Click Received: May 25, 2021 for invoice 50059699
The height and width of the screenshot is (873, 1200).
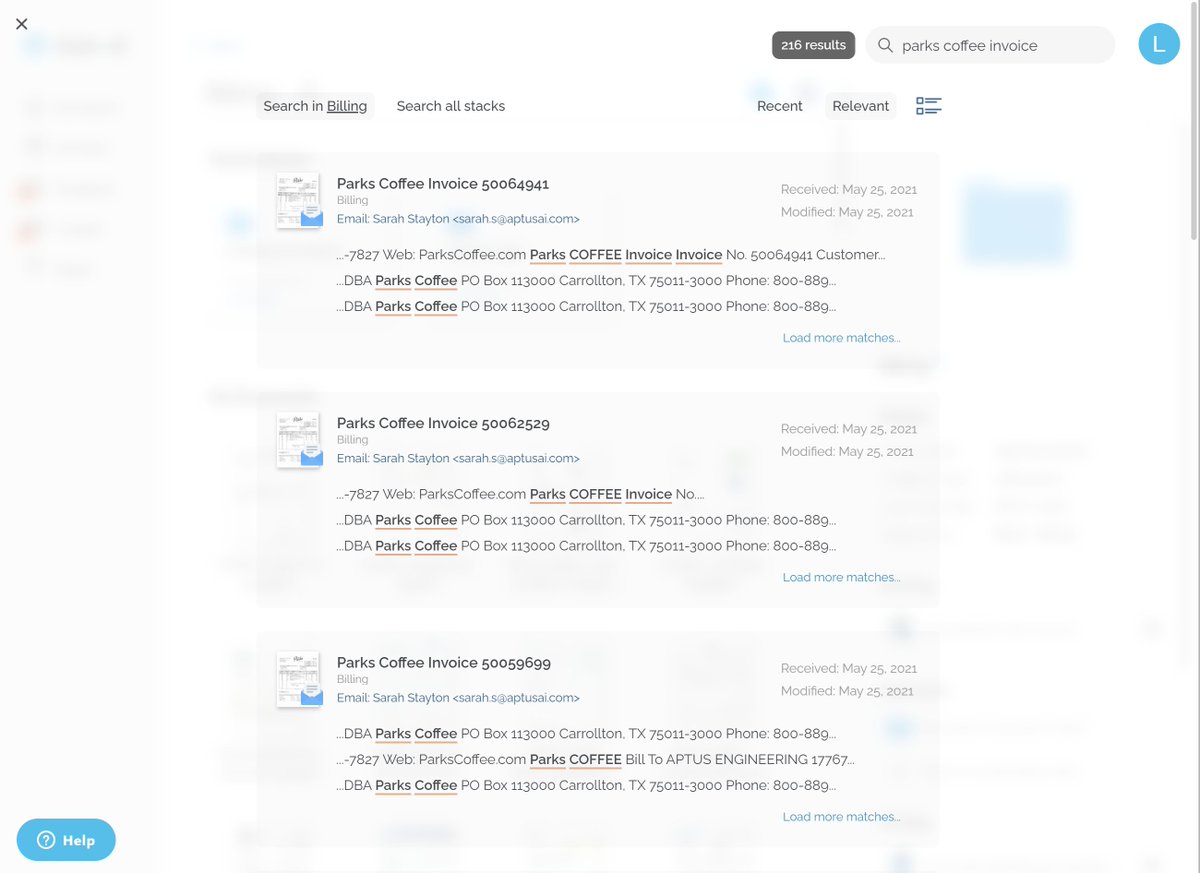click(849, 668)
